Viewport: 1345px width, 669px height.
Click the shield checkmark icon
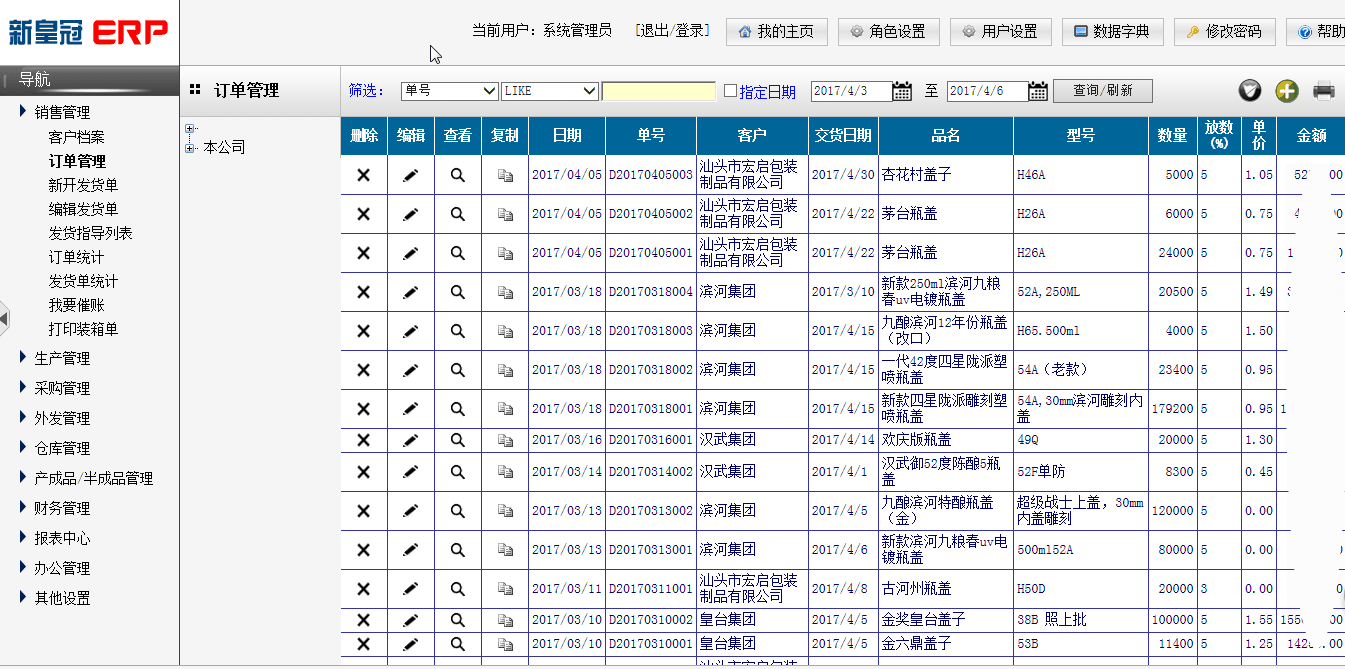tap(1250, 91)
